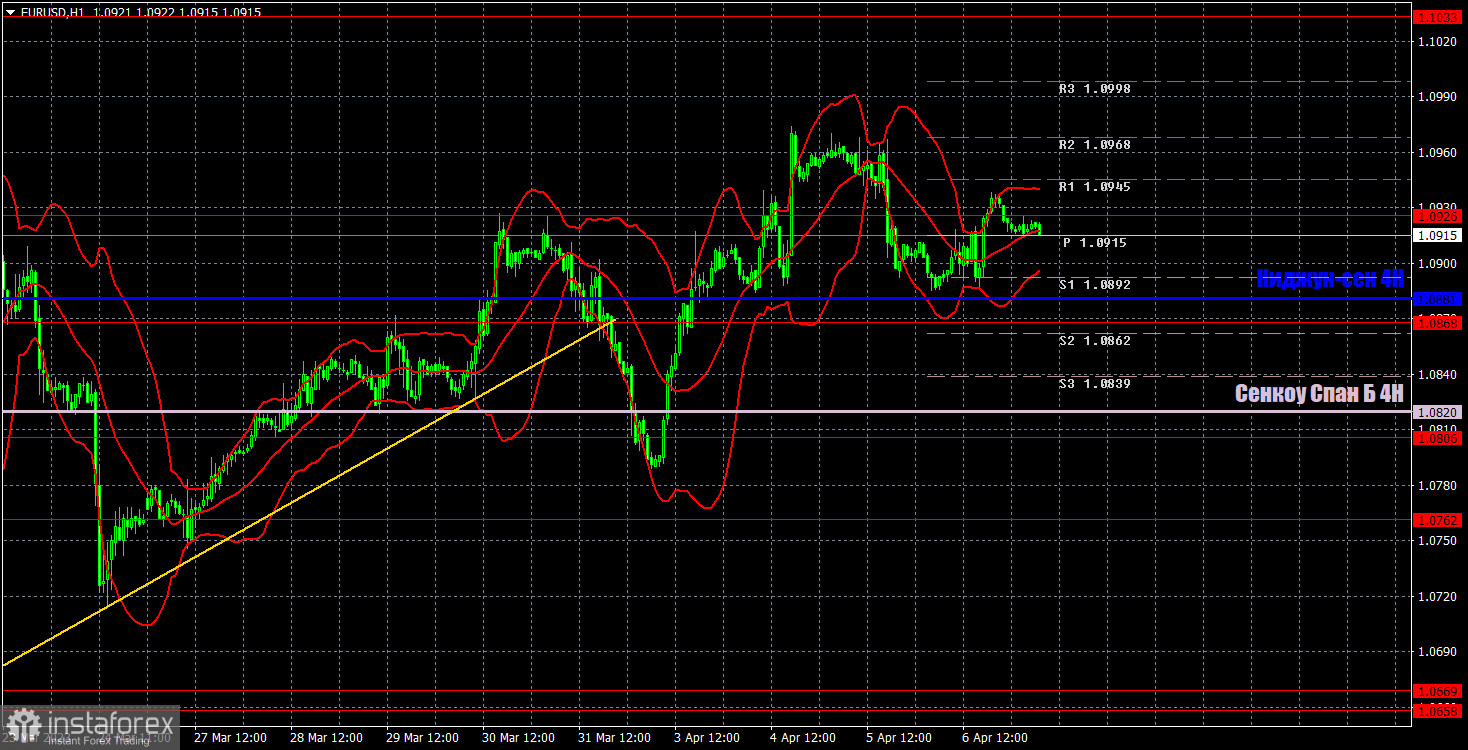
Task: Click the red 1.0762 price level tag
Action: 1439,520
